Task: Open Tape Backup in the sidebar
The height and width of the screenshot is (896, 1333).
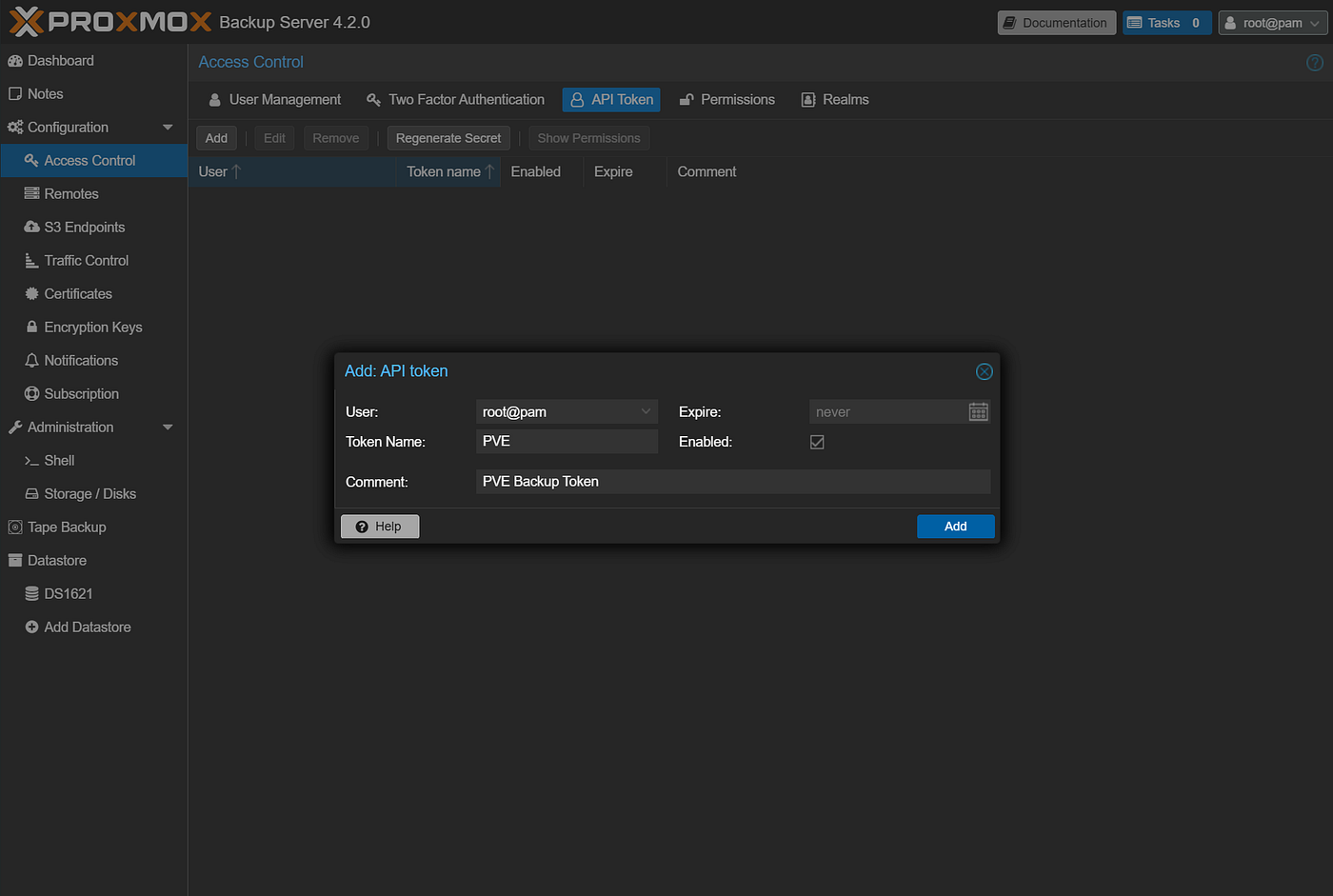Action: coord(93,528)
